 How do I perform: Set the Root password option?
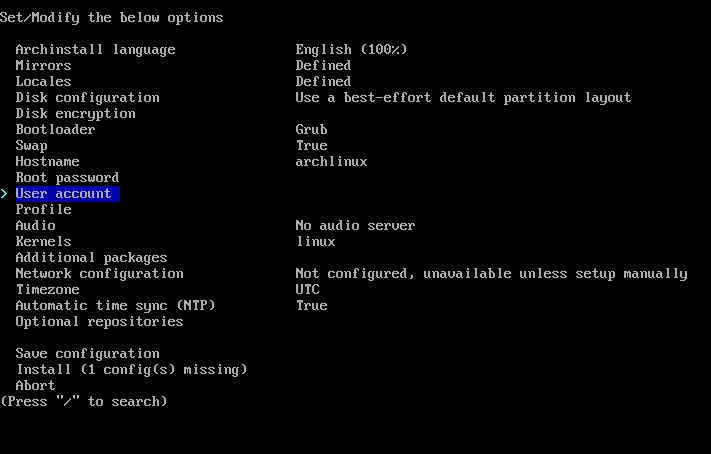(x=68, y=177)
